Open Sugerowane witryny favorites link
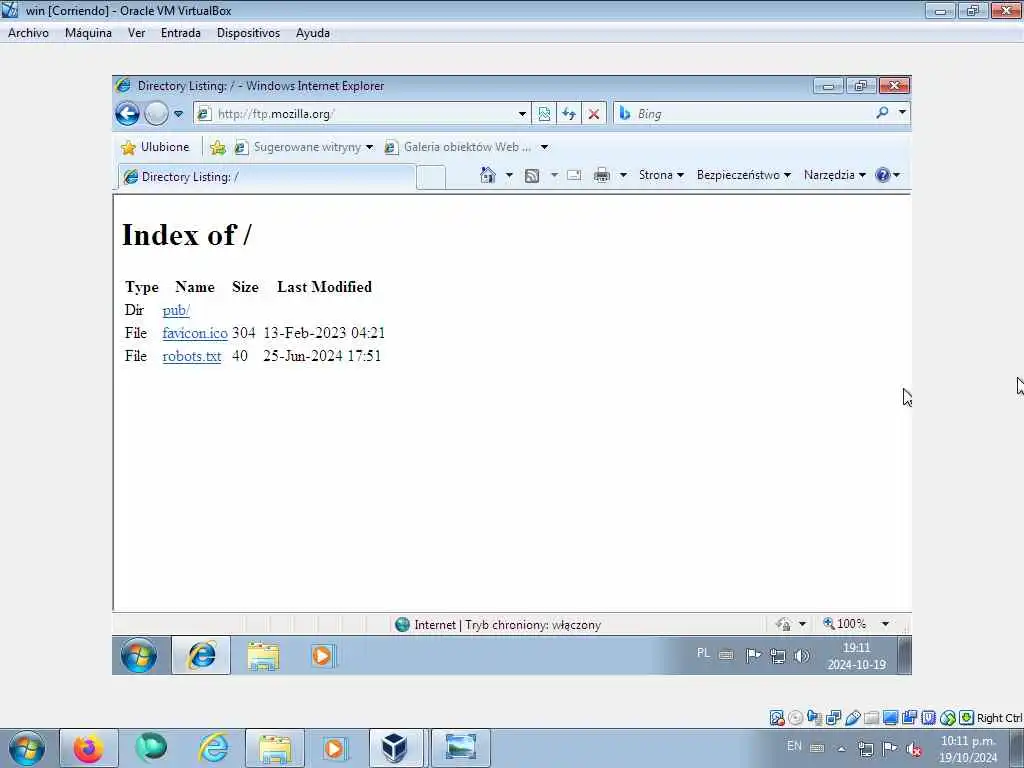 304,147
